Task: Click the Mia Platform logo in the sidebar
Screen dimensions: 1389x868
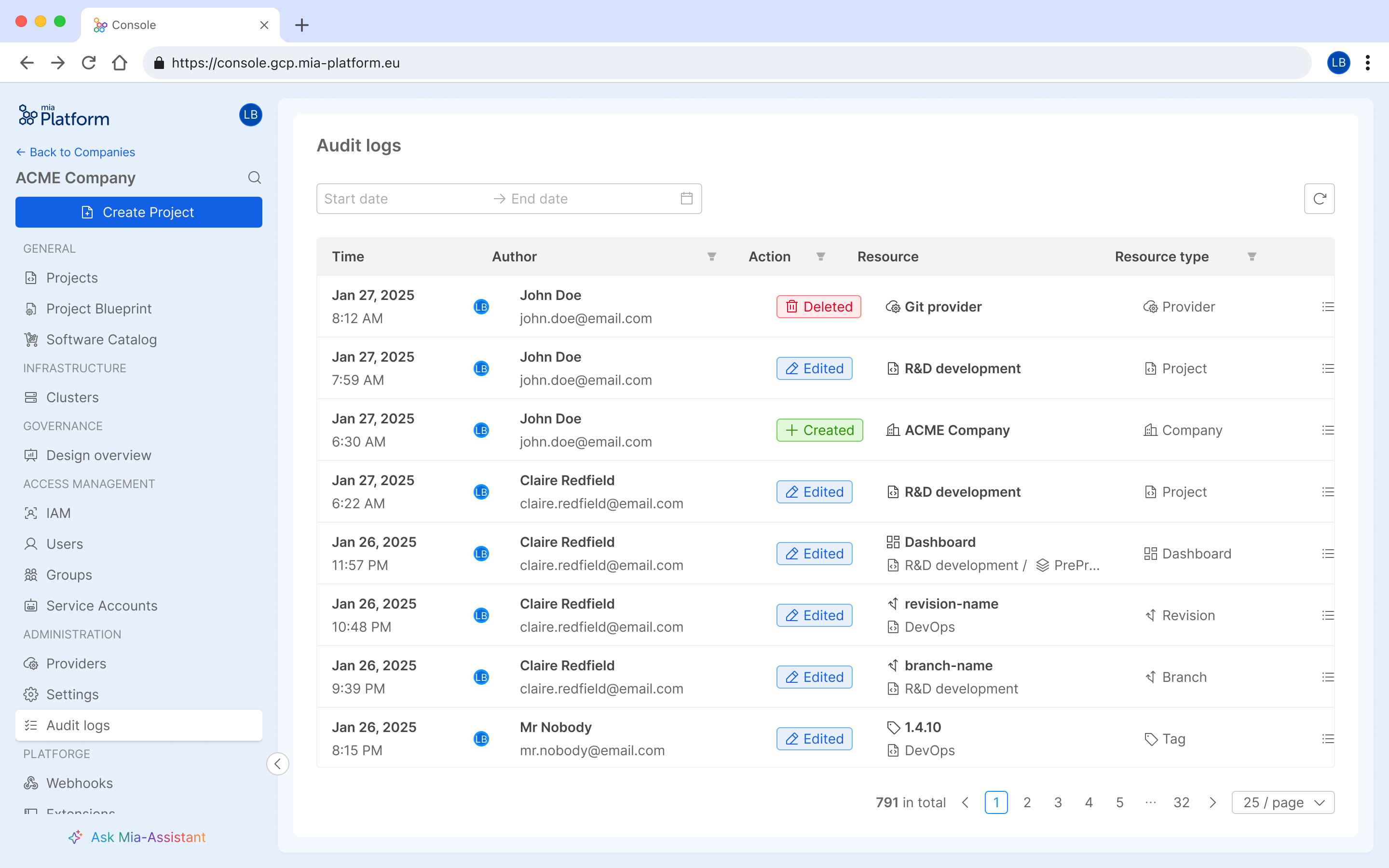Action: coord(63,115)
